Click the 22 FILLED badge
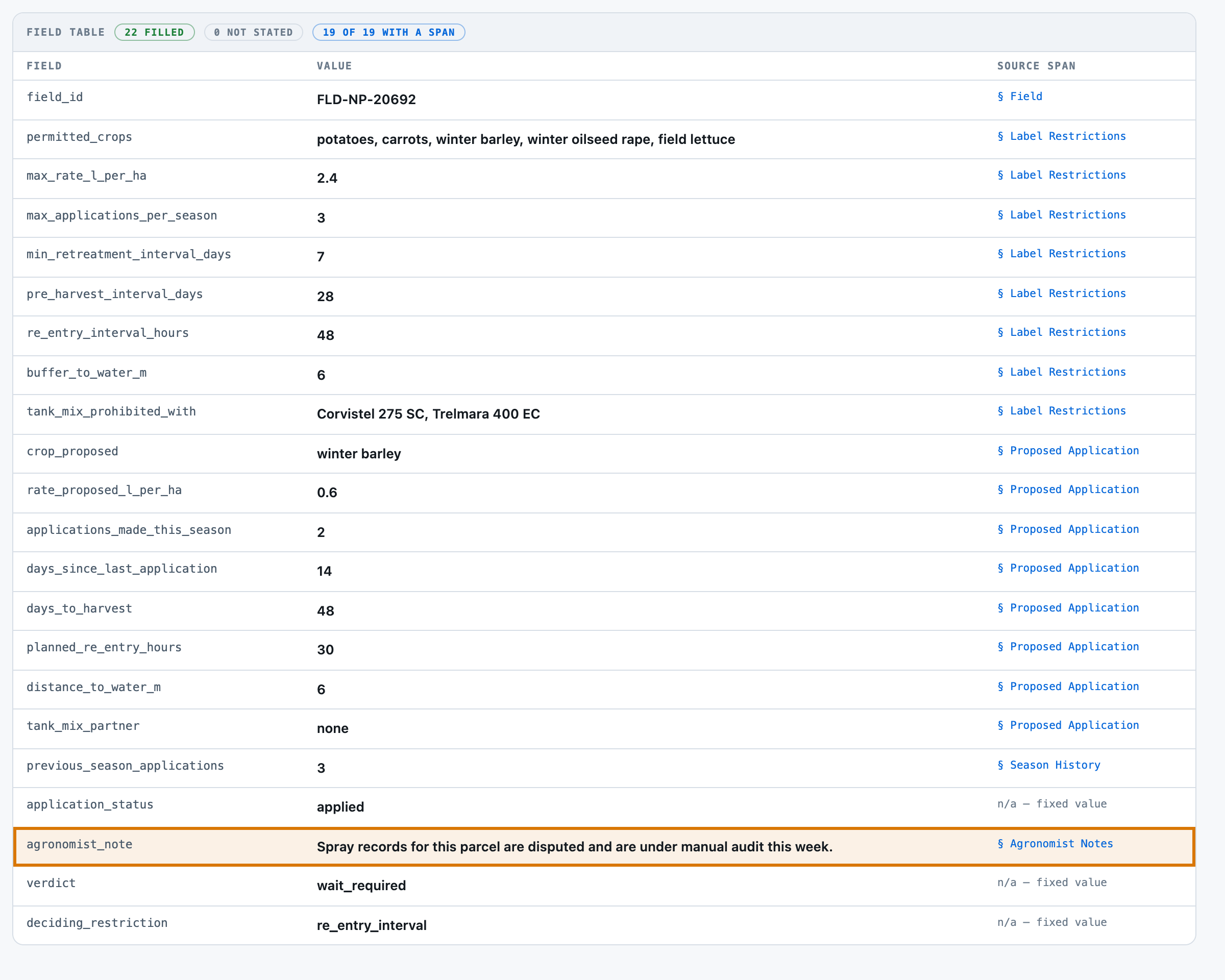The width and height of the screenshot is (1225, 980). [x=155, y=32]
